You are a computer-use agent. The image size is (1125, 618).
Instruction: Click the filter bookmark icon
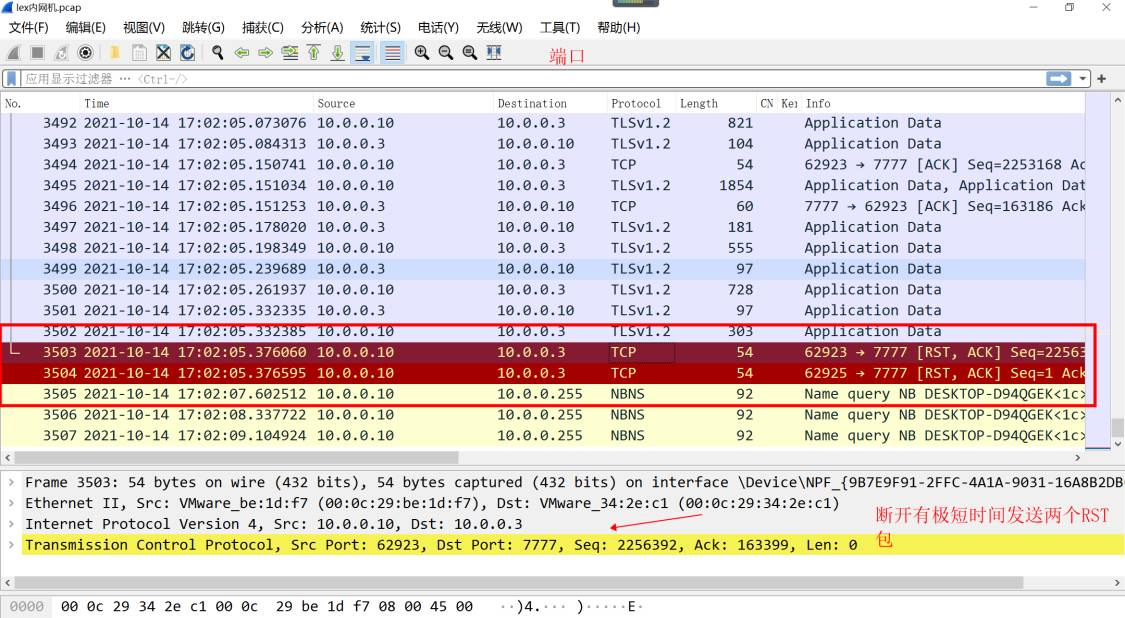point(11,78)
